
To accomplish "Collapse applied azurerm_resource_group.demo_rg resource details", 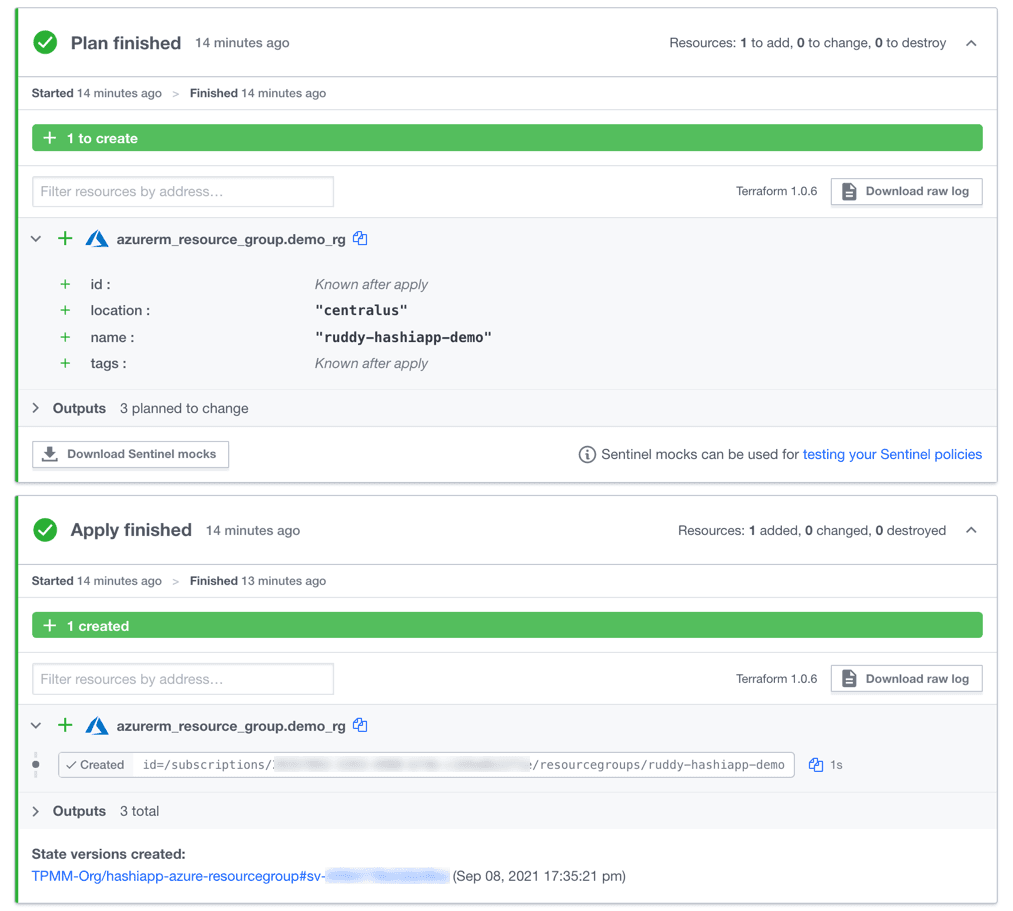I will (36, 726).
